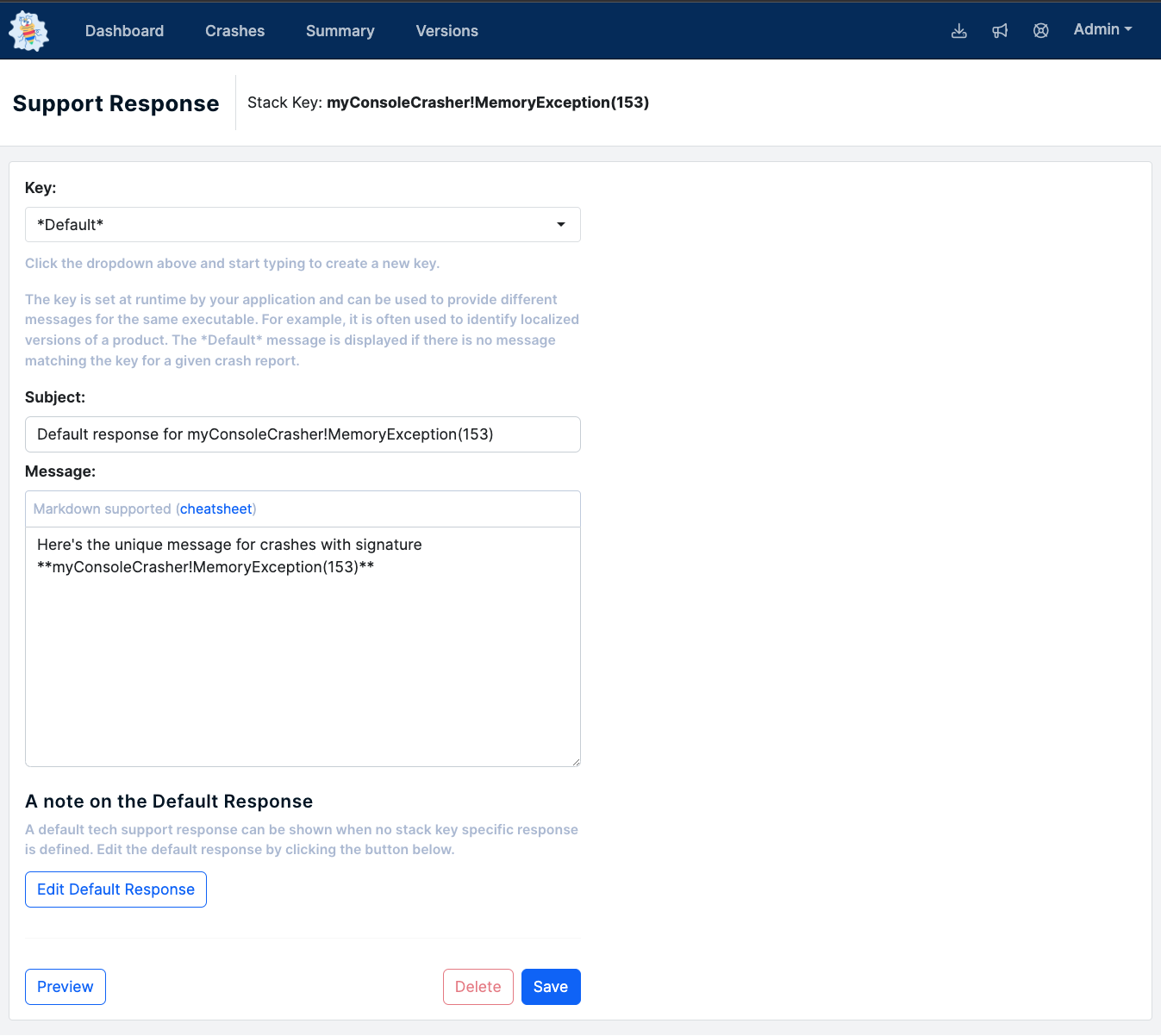
Task: Click the bold stack key name in header
Action: pos(487,103)
